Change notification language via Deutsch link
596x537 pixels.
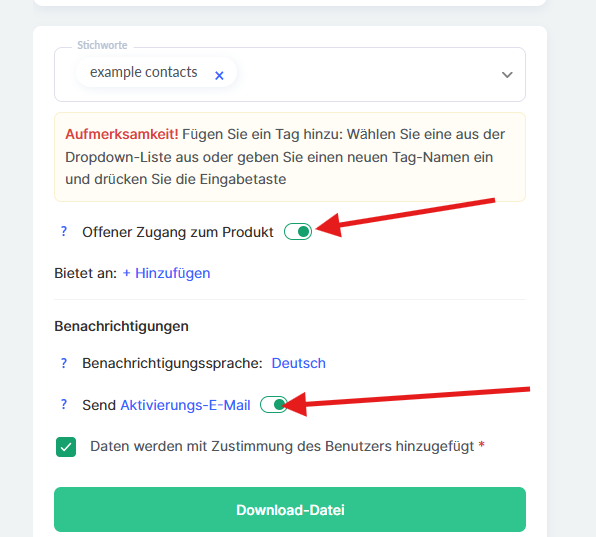click(298, 363)
